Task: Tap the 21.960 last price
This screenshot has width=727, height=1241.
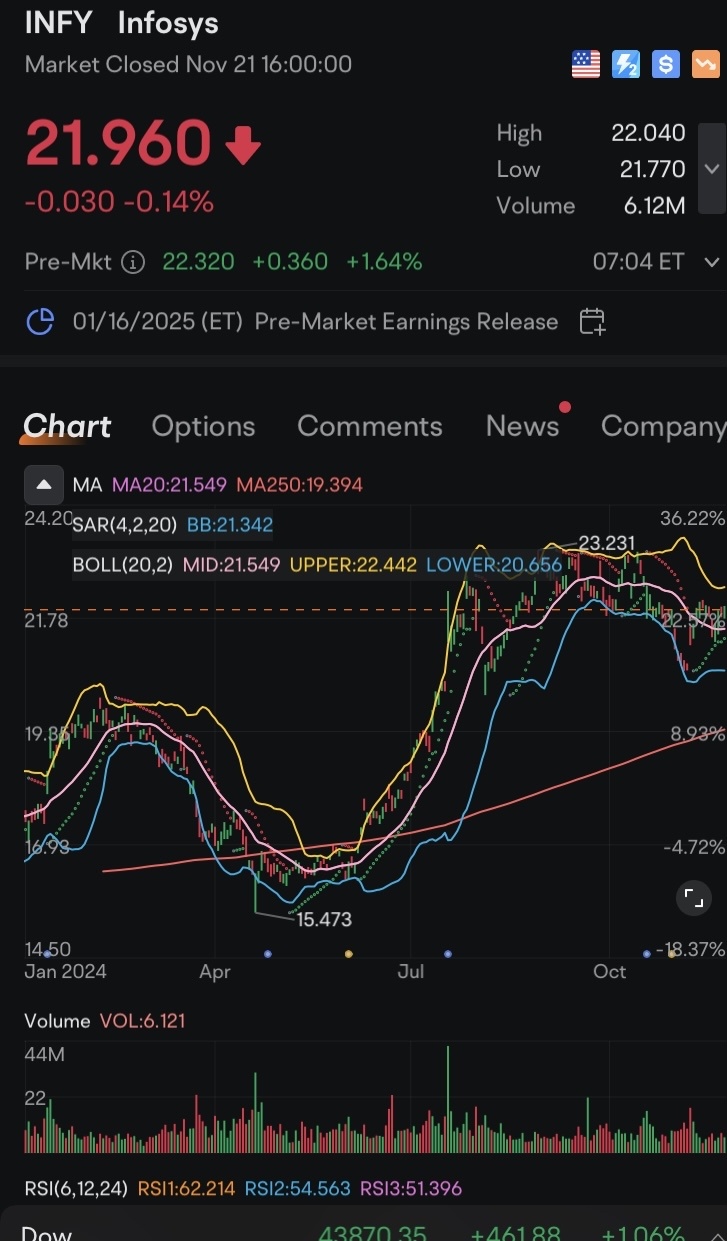Action: click(x=118, y=145)
